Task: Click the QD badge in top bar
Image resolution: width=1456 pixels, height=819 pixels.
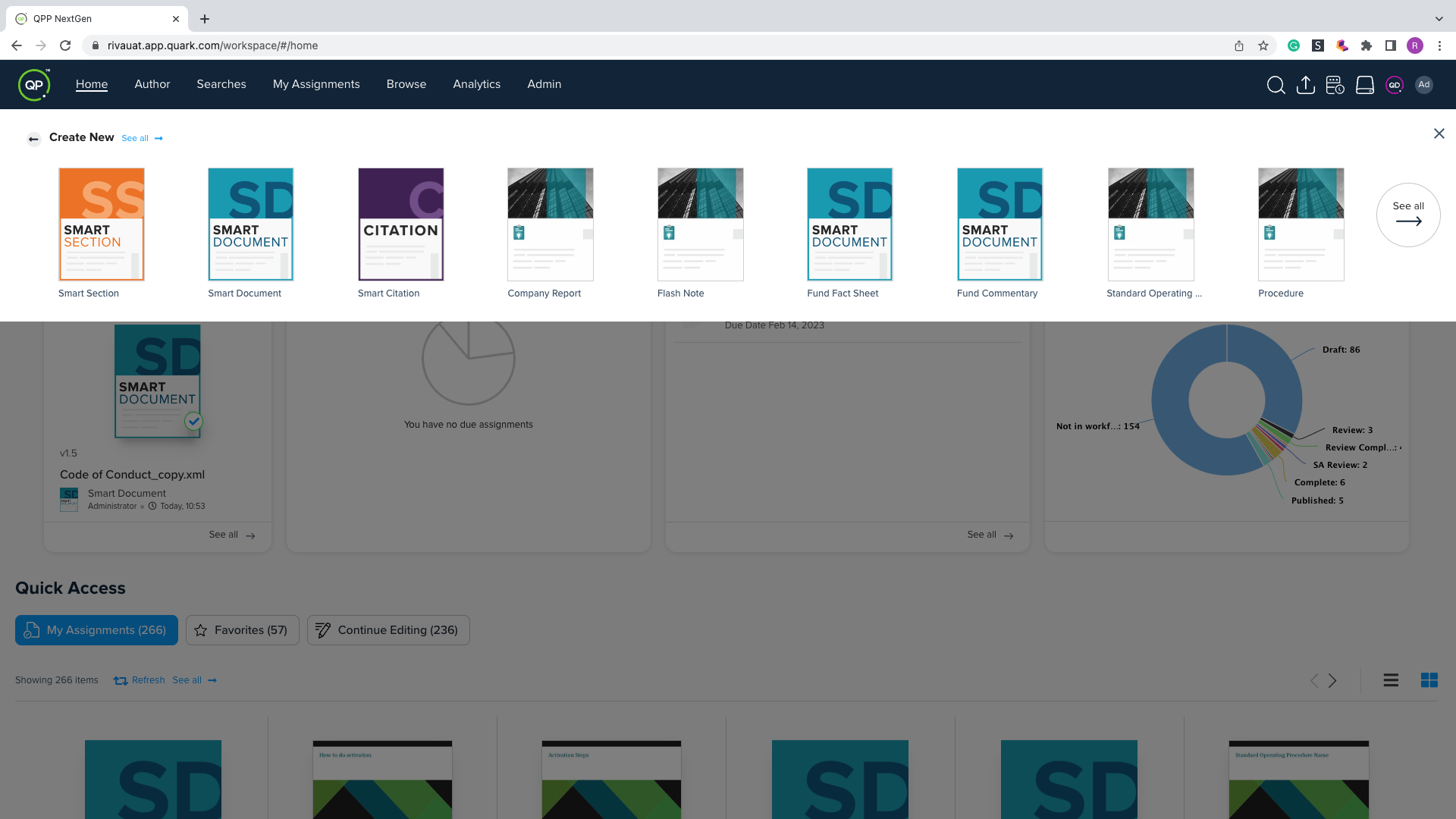Action: point(1394,85)
